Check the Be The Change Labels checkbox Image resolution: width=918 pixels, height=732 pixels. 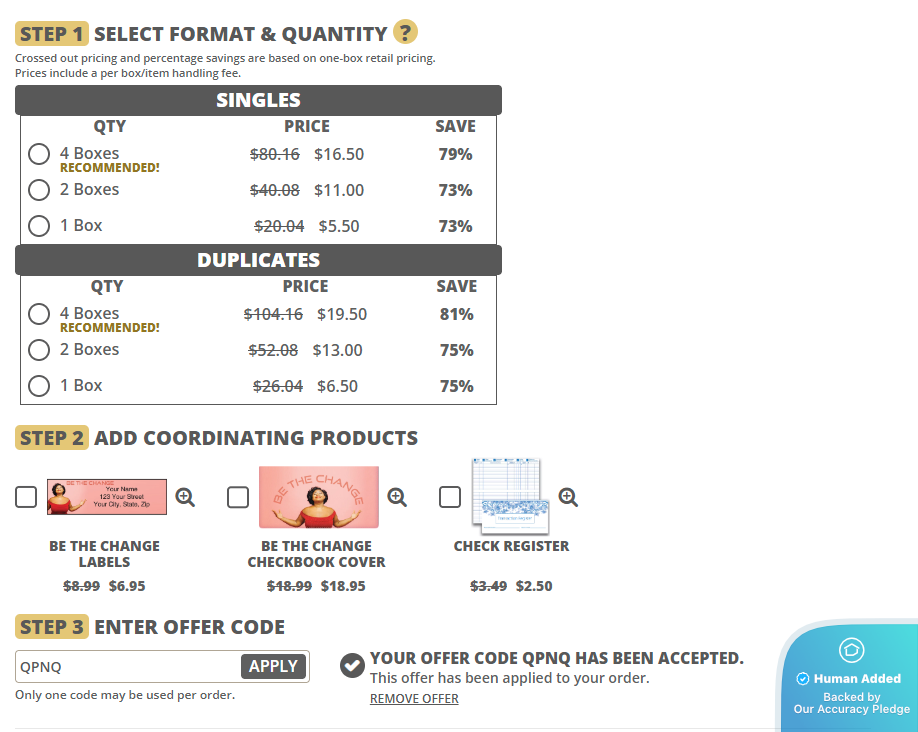coord(26,497)
